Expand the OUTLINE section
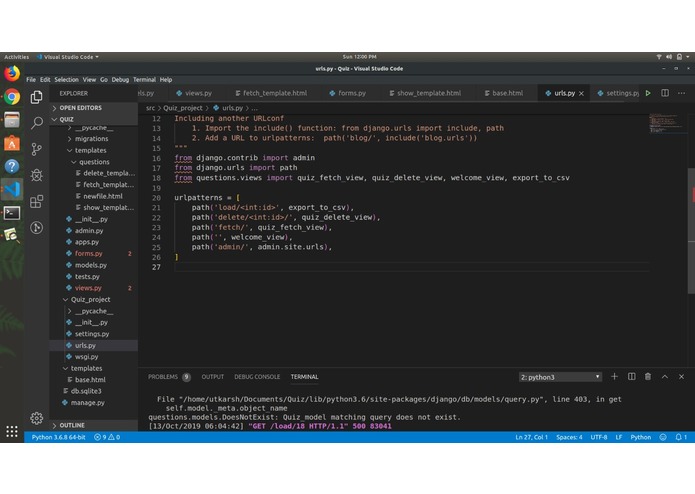This screenshot has height=494, width=695. point(94,425)
